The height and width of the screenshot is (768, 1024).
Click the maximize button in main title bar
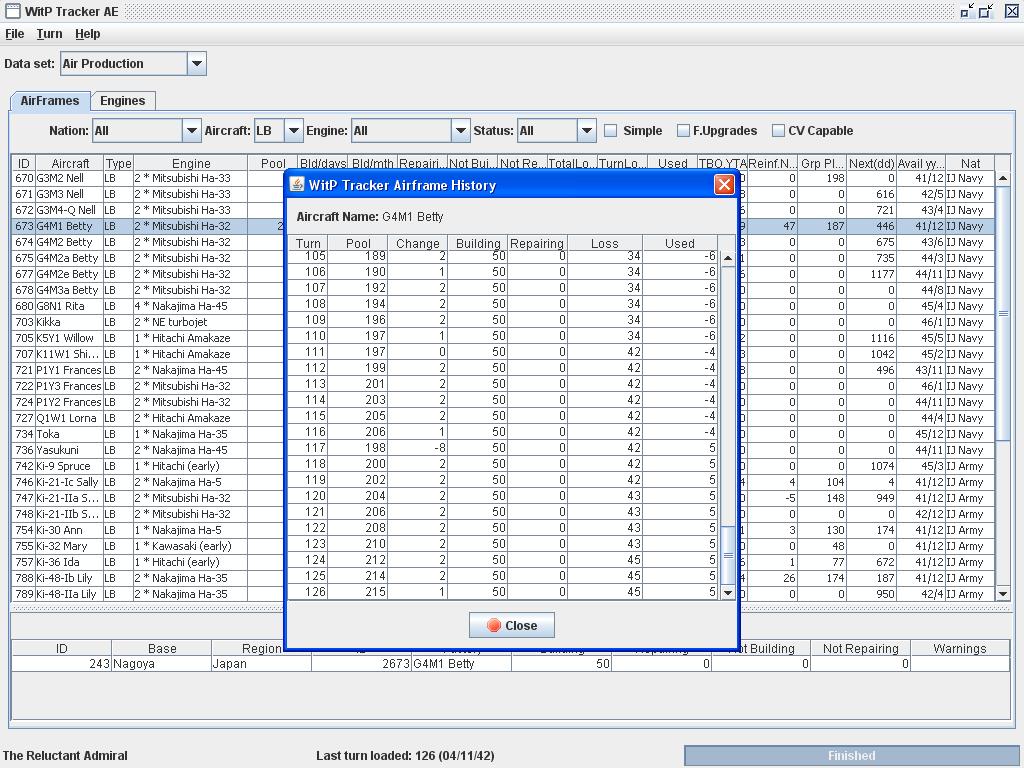[x=986, y=10]
